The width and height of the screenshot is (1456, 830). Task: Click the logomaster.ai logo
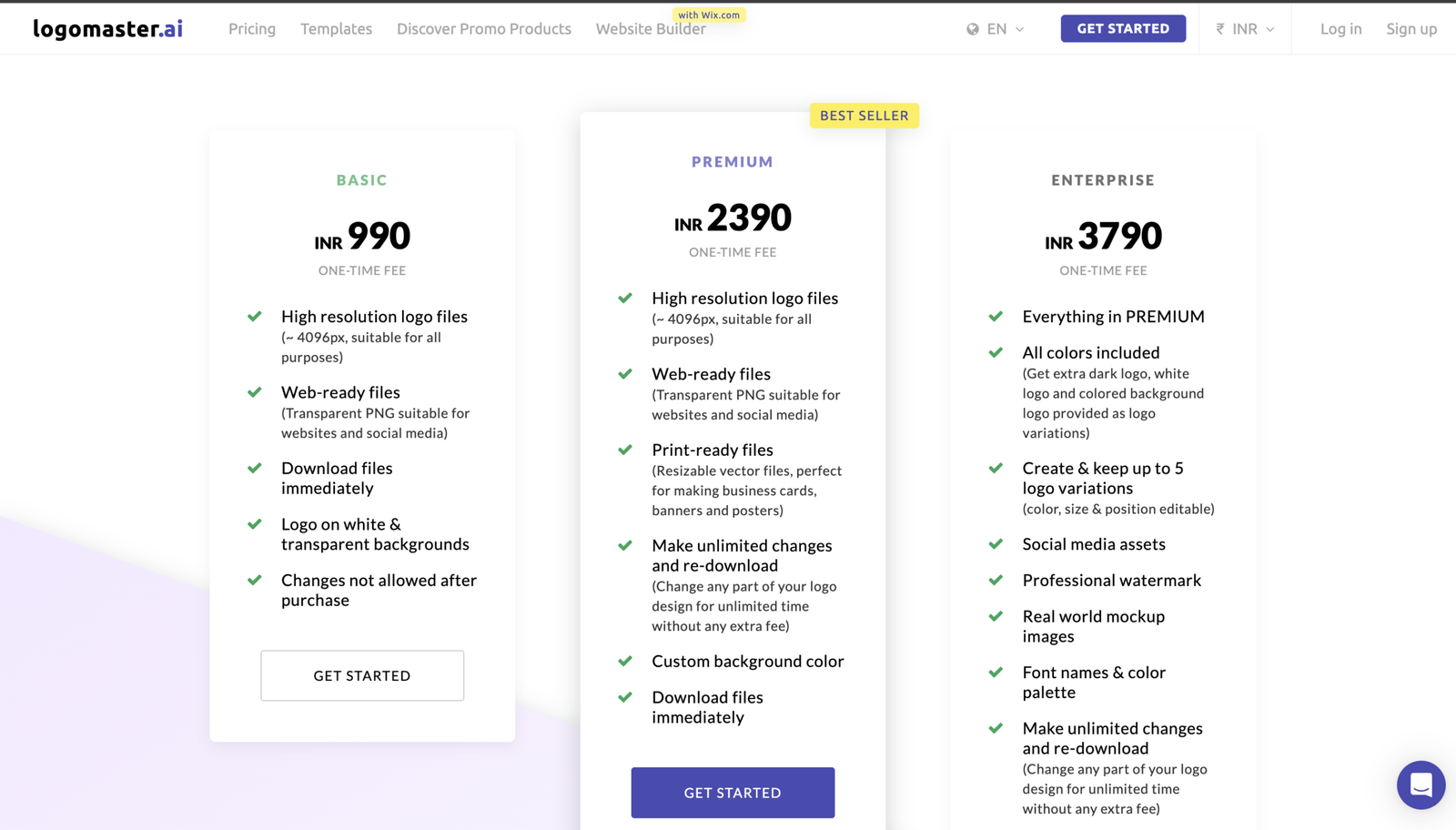point(107,29)
